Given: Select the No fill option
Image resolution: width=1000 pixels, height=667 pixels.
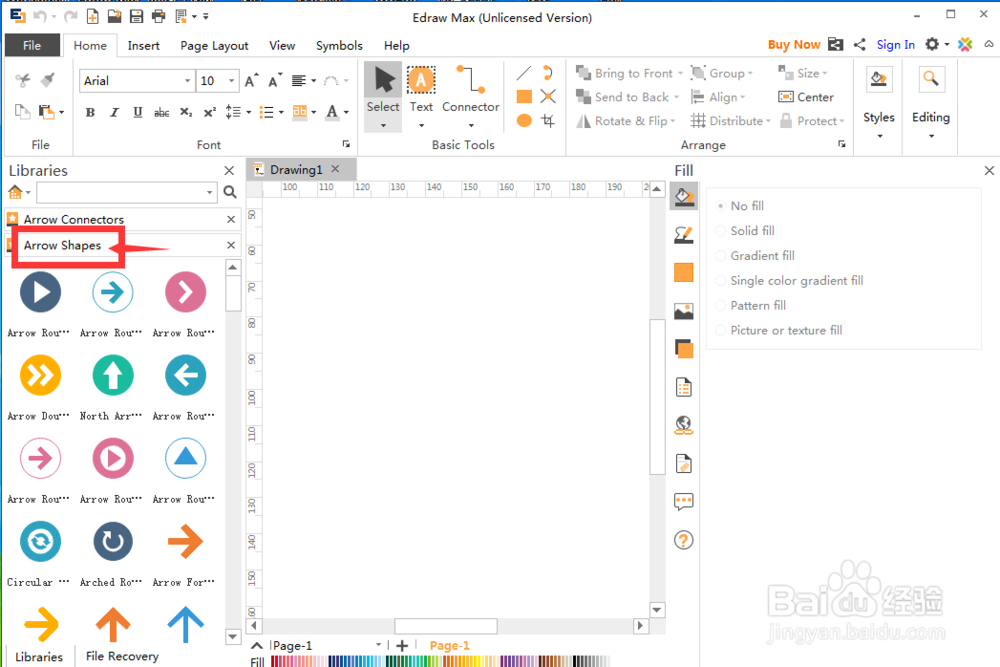Looking at the screenshot, I should click(x=740, y=206).
